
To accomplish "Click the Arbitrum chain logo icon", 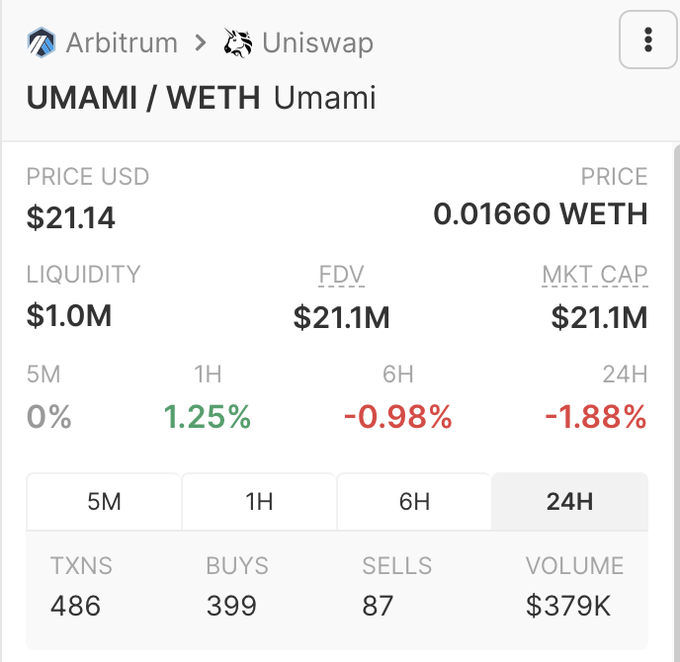I will coord(42,43).
